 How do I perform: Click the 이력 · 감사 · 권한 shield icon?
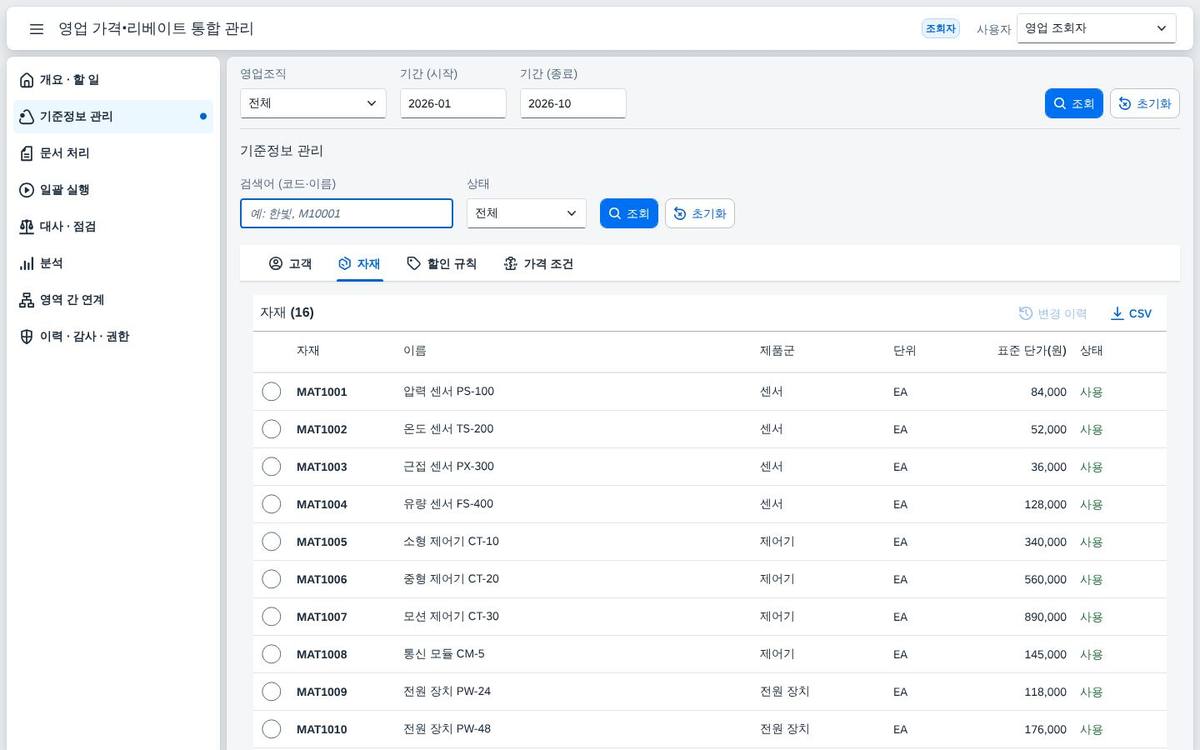coord(27,337)
